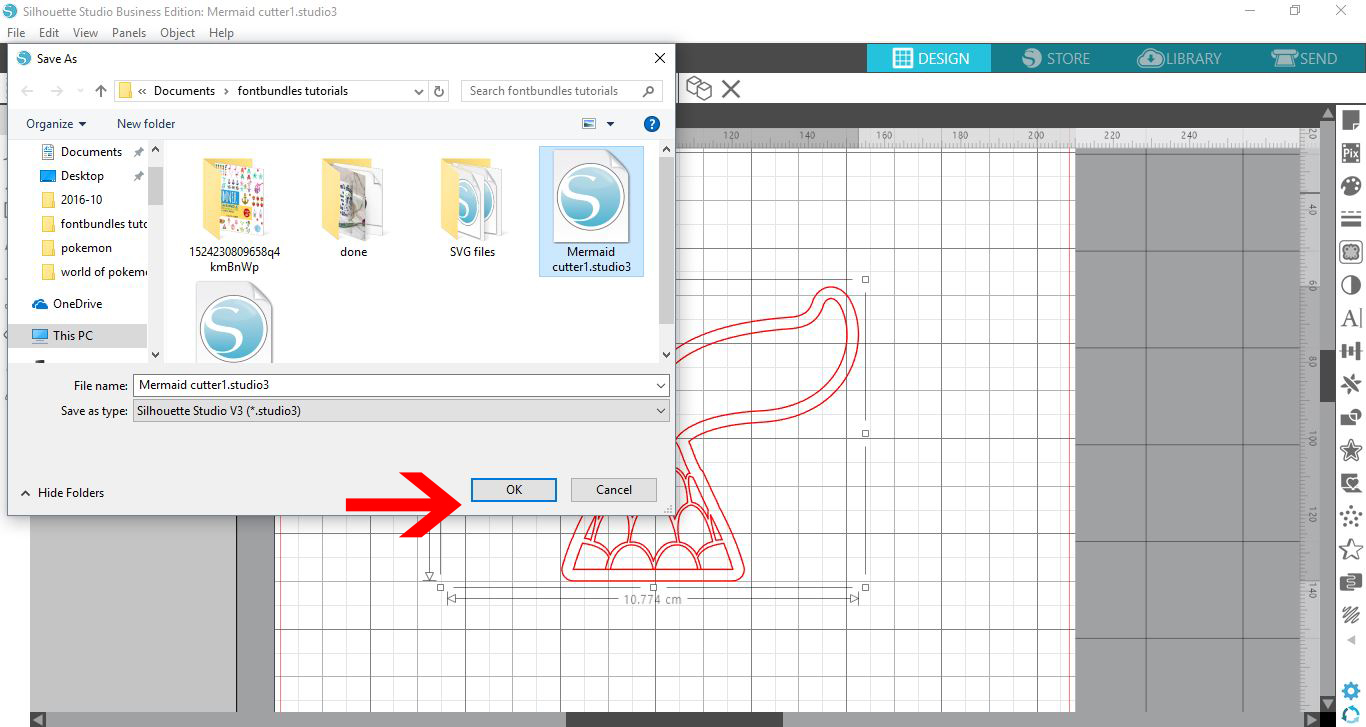1366x727 pixels.
Task: Open Save As dialog help icon
Action: click(x=652, y=124)
